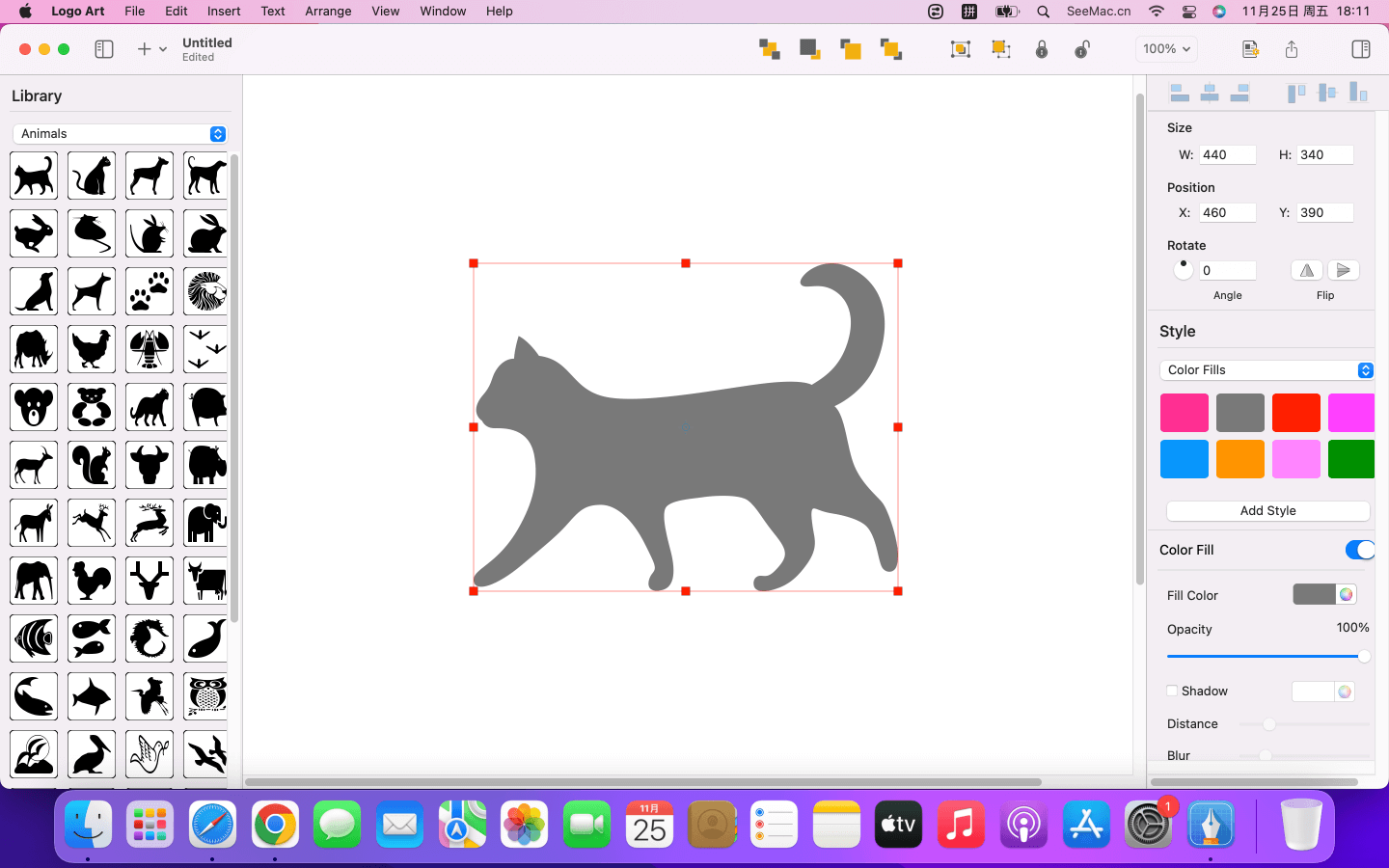Toggle the right inspector panel icon
This screenshot has width=1389, height=868.
1361,49
